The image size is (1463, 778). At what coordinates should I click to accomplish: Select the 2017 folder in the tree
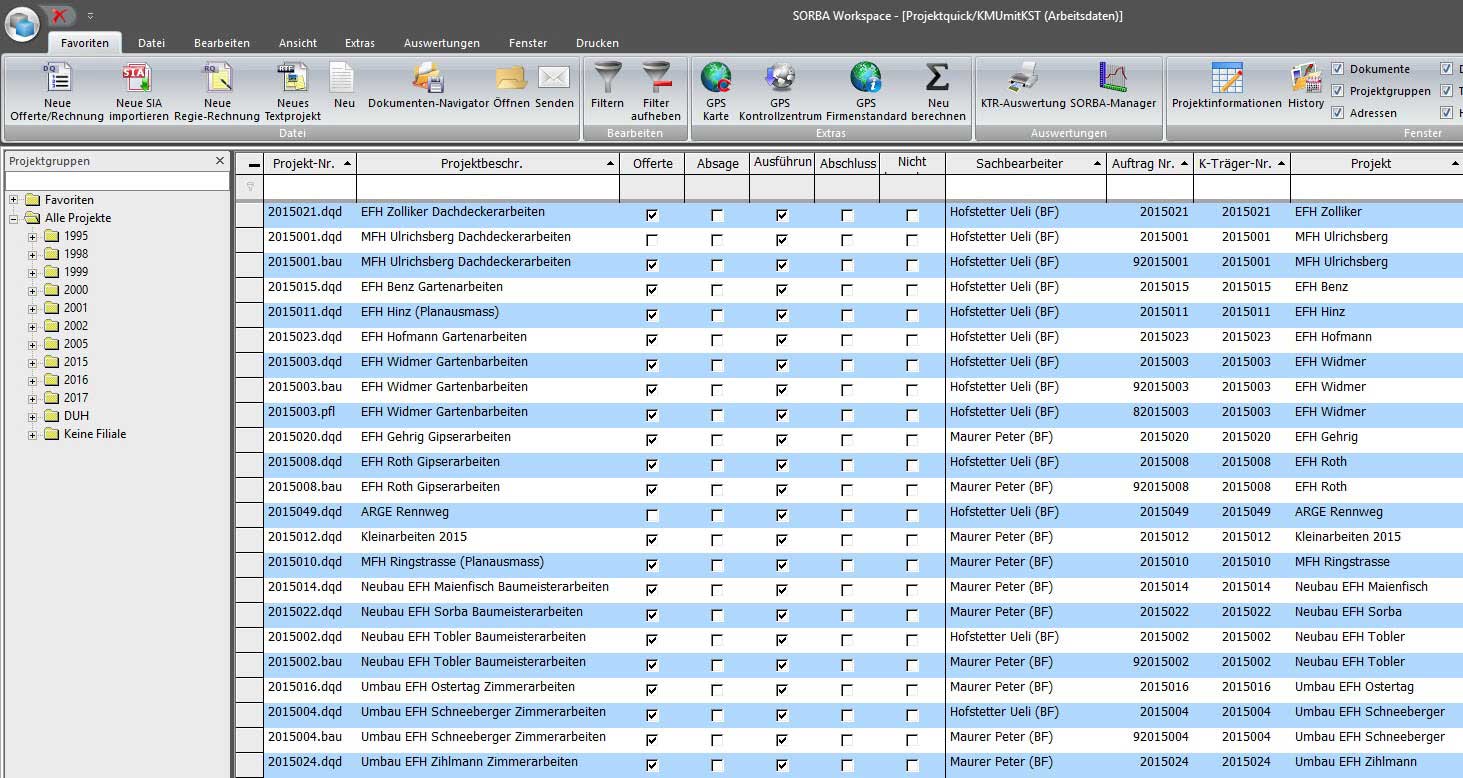(76, 398)
